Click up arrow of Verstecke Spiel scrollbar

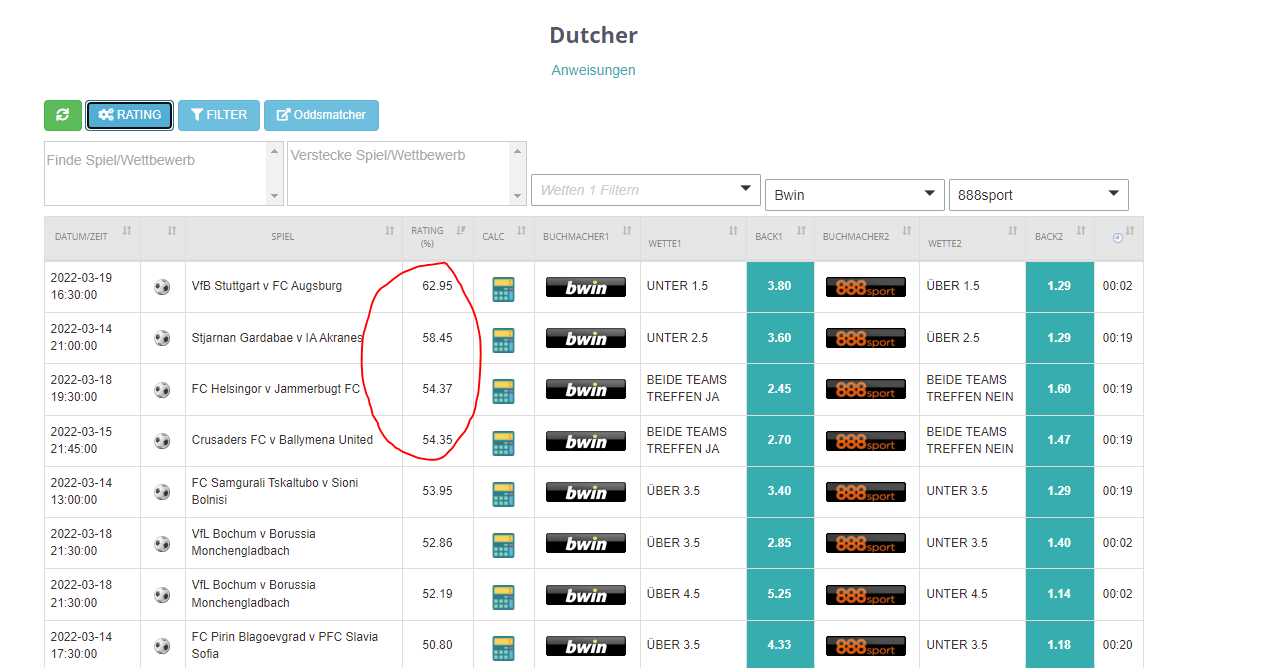(x=518, y=150)
